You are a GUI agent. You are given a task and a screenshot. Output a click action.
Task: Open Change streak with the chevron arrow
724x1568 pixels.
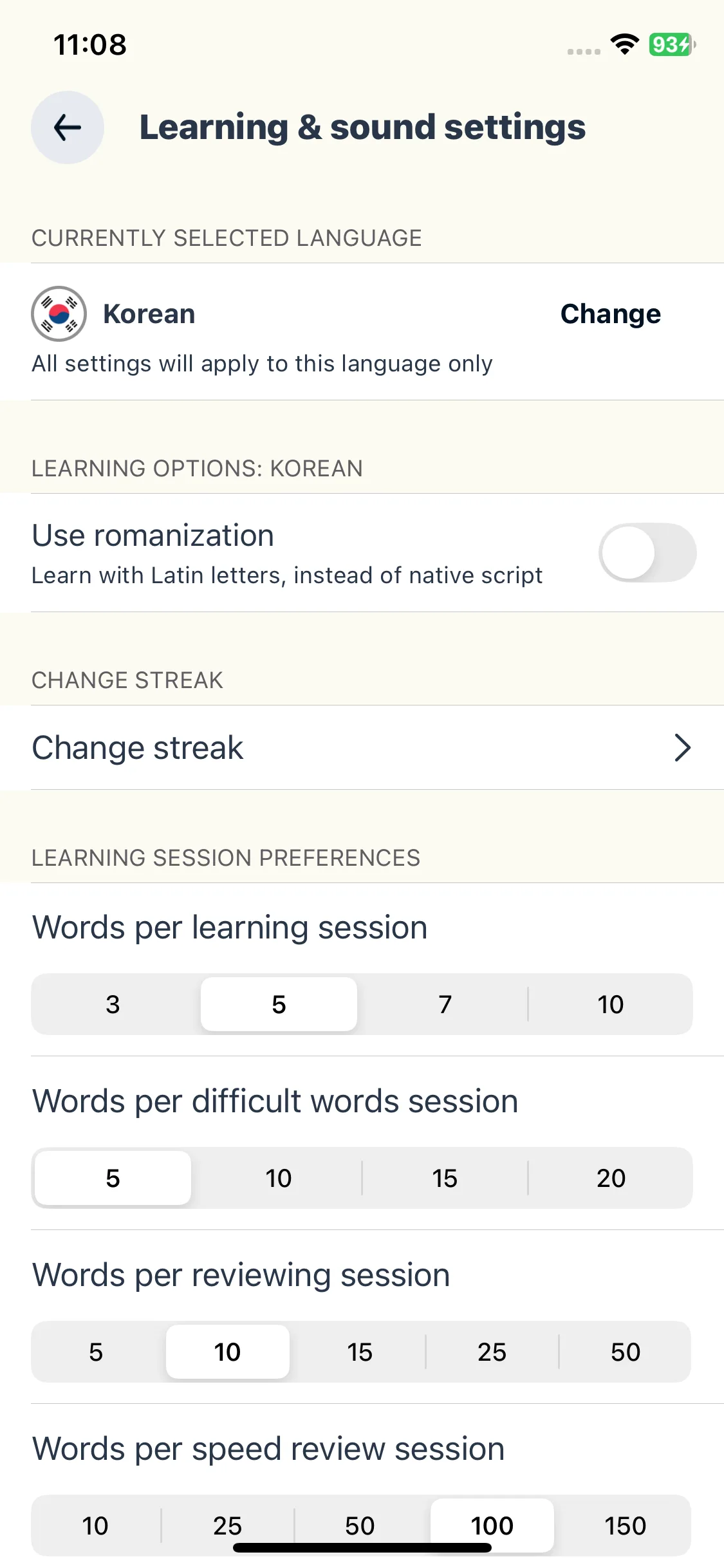(682, 748)
